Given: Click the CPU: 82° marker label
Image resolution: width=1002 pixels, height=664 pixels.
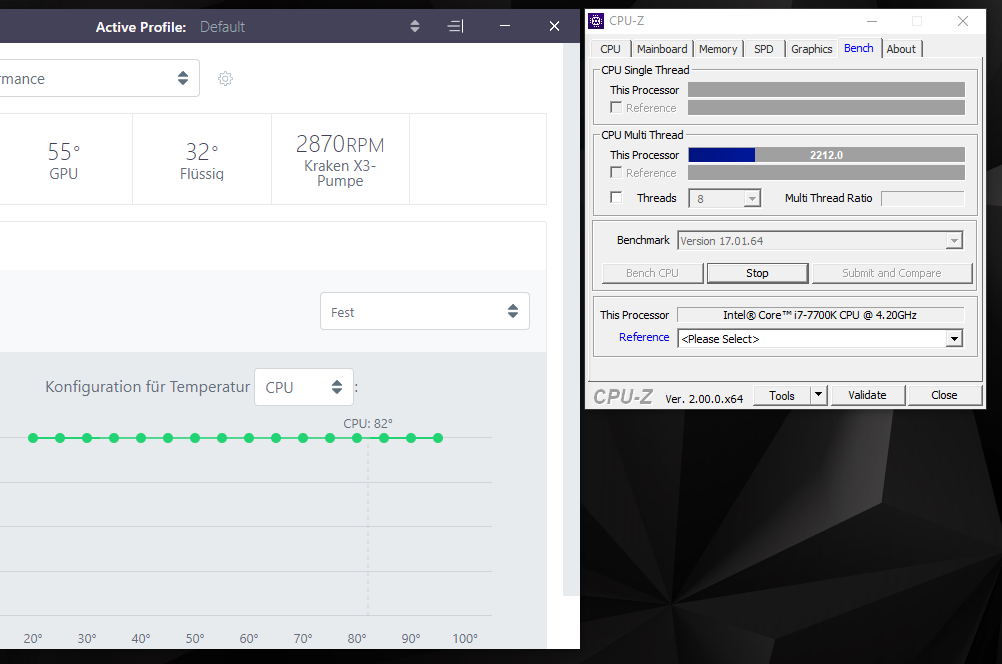Looking at the screenshot, I should tap(368, 423).
